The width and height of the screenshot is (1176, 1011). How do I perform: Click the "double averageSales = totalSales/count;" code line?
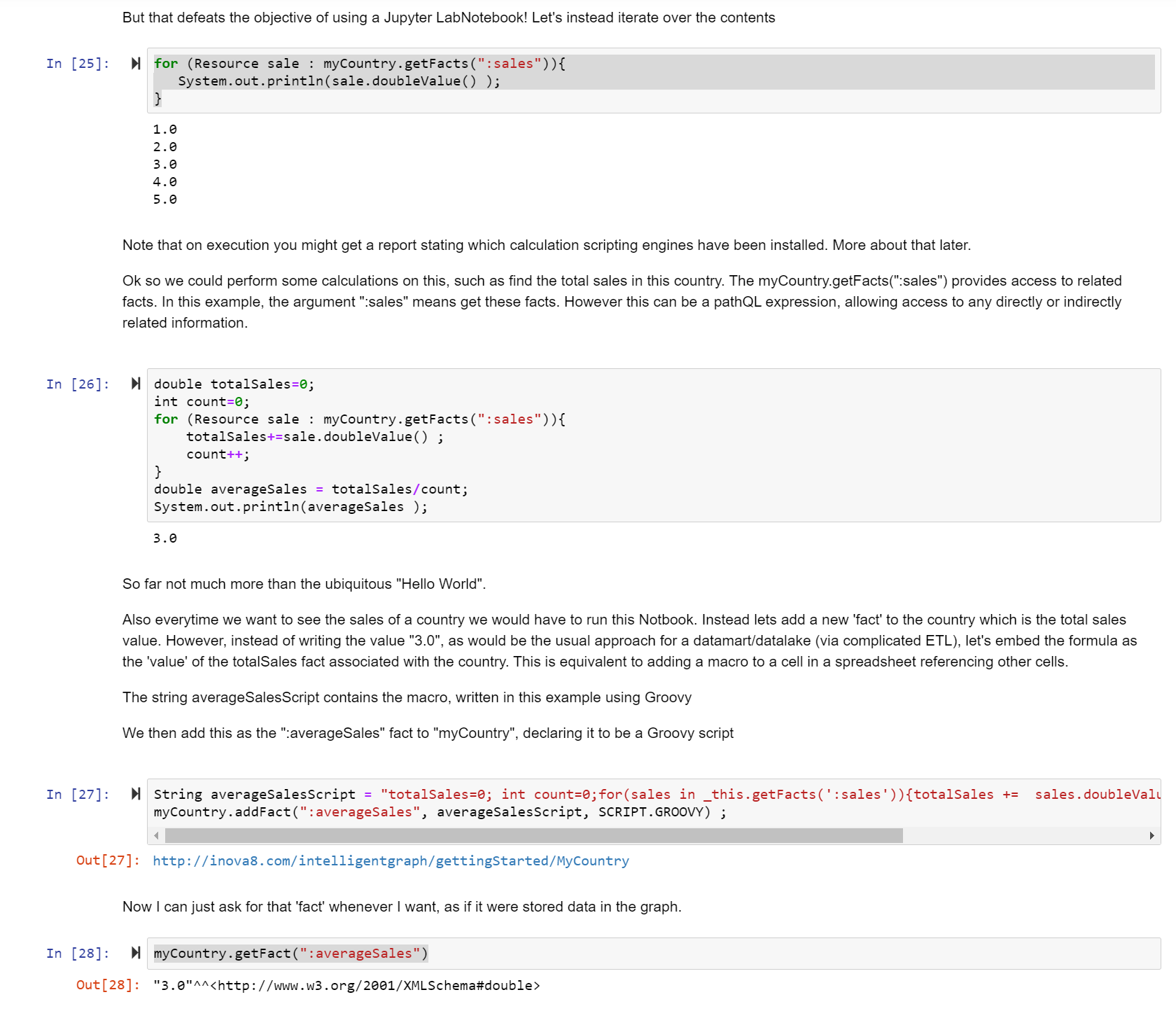tap(311, 489)
